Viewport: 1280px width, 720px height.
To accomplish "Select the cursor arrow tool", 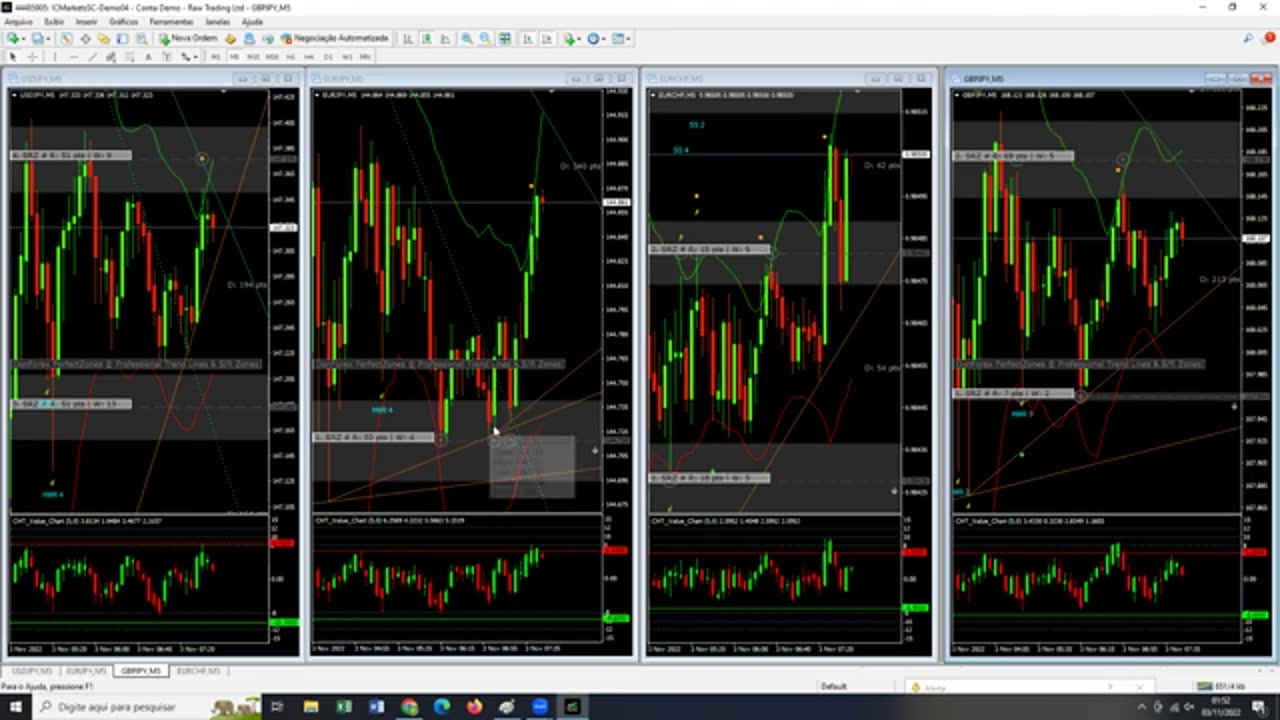I will [13, 56].
